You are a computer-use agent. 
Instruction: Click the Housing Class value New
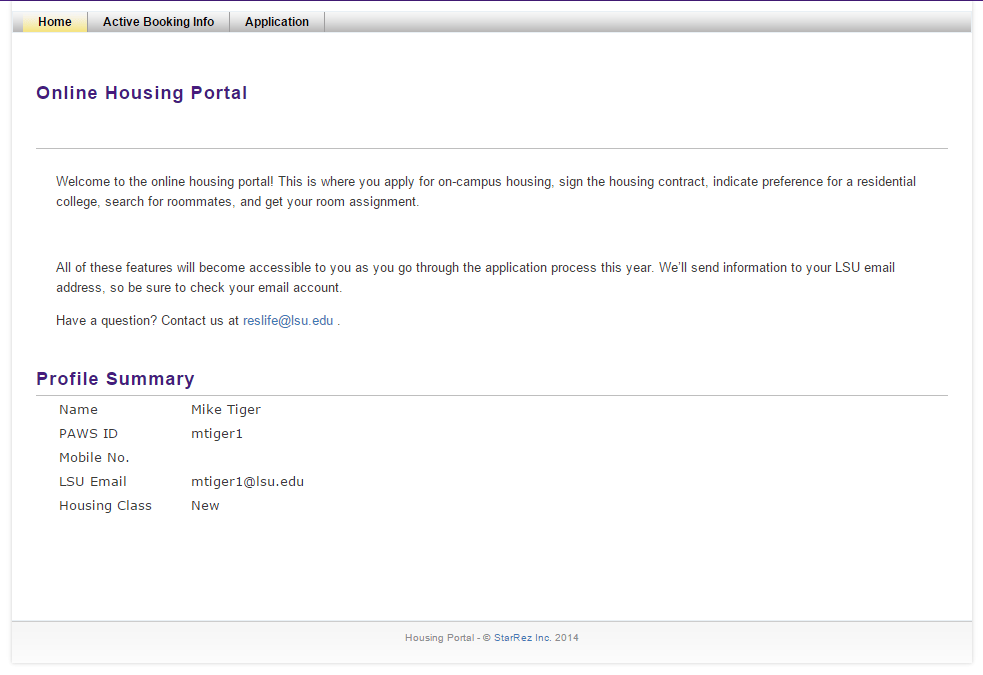click(205, 505)
